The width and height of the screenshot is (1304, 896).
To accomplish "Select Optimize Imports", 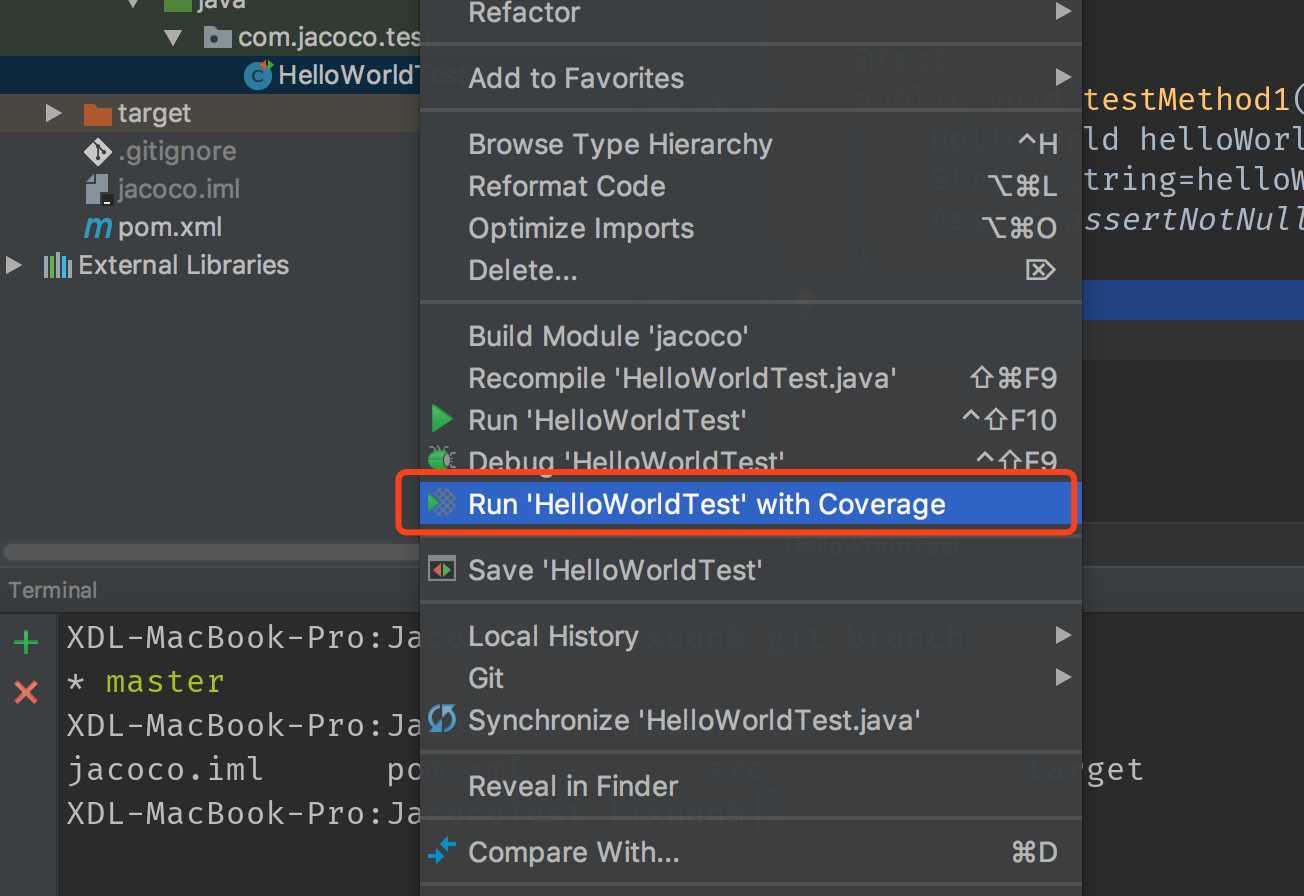I will tap(750, 228).
